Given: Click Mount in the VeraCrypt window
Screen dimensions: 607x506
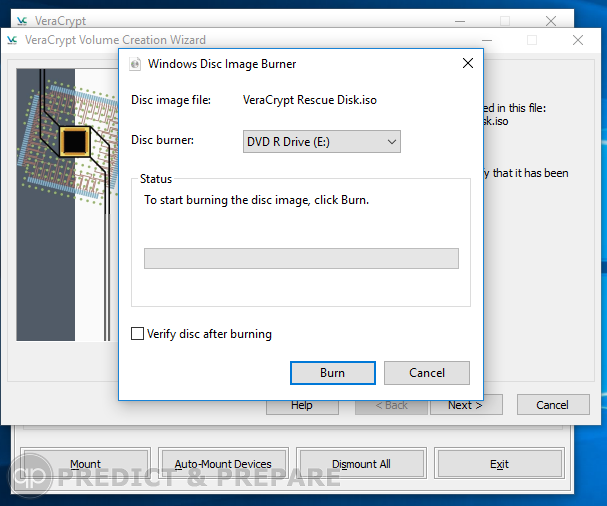Looking at the screenshot, I should pos(85,463).
